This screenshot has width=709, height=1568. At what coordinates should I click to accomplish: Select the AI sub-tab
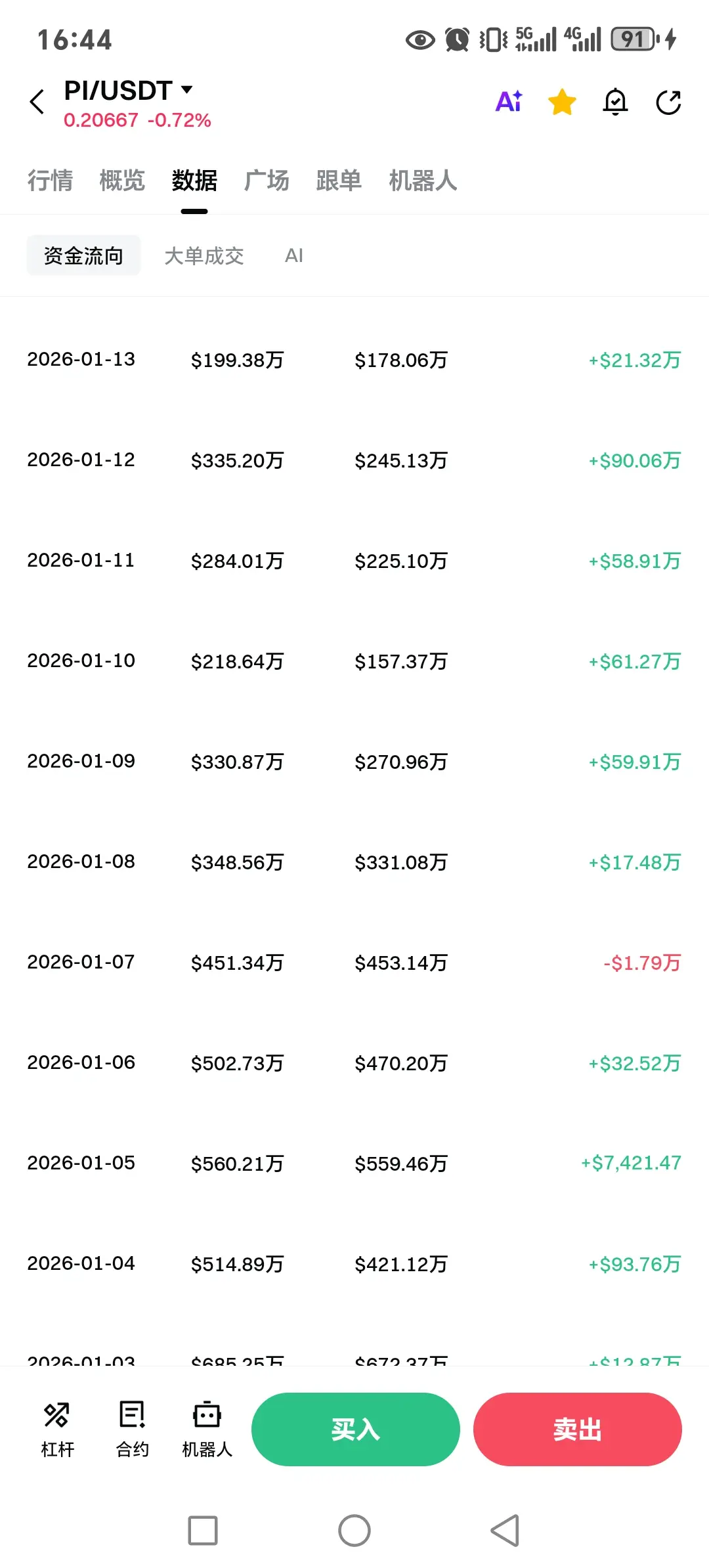tap(294, 255)
